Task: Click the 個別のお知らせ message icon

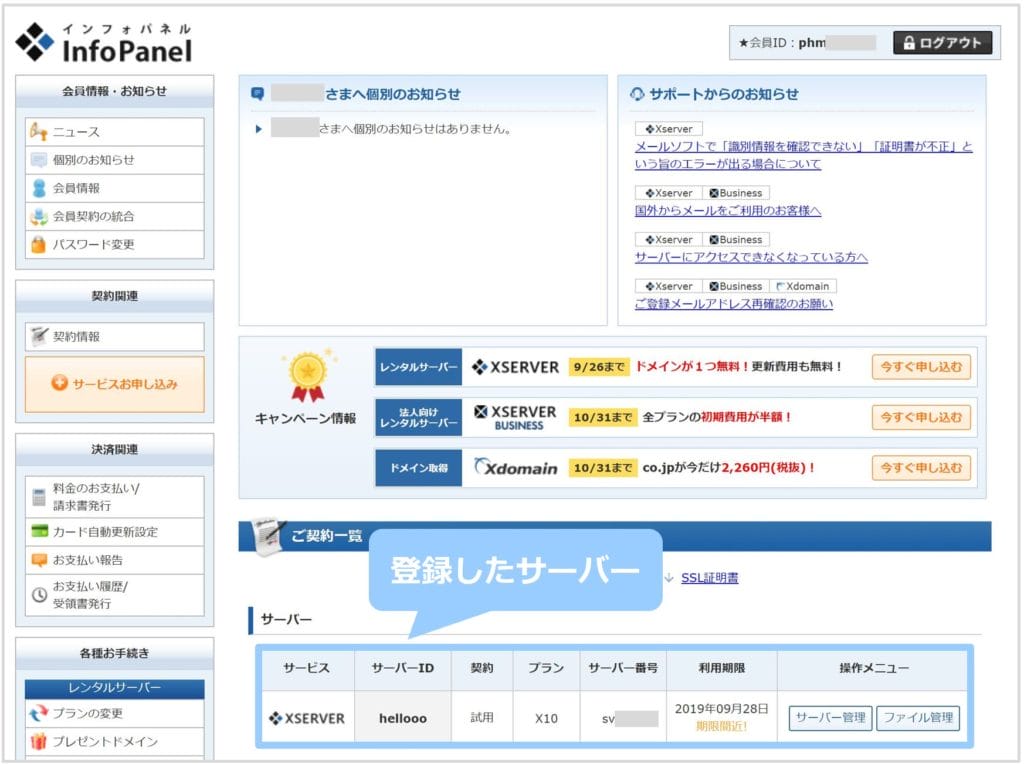Action: coord(39,160)
